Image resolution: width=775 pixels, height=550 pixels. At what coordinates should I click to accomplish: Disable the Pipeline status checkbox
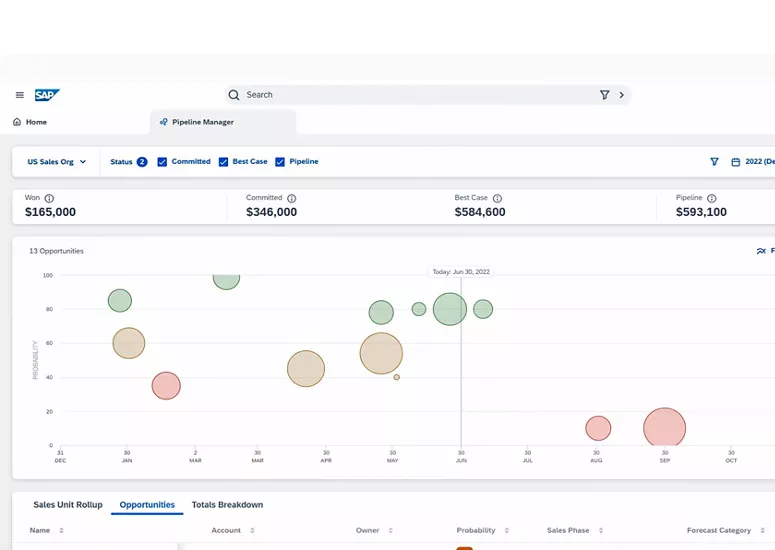280,162
